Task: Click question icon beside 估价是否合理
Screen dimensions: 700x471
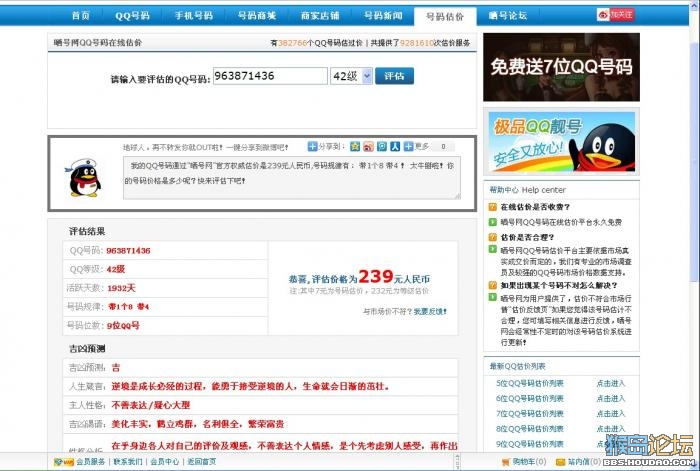Action: click(493, 237)
